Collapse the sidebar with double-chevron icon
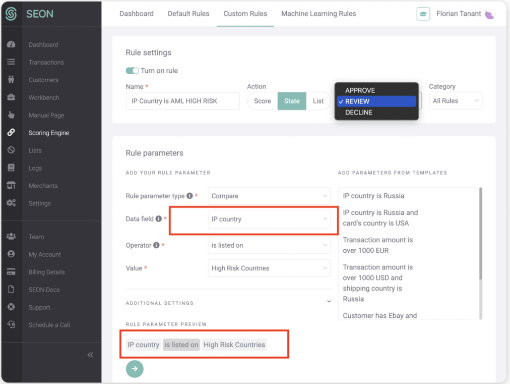The height and width of the screenshot is (384, 510). click(90, 355)
